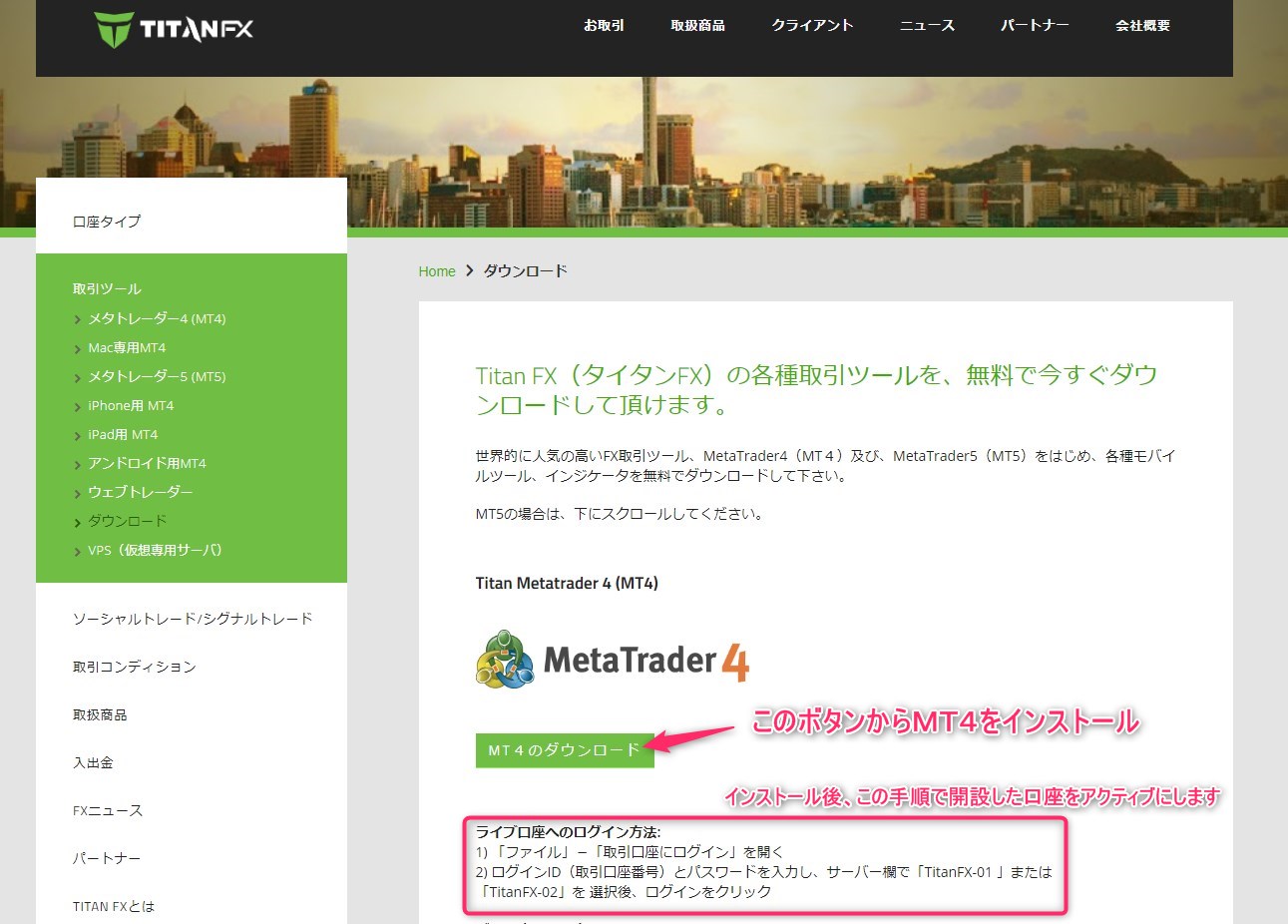
Task: Click ソーシャルトレード/シグナルトレード in the sidebar
Action: click(x=193, y=619)
